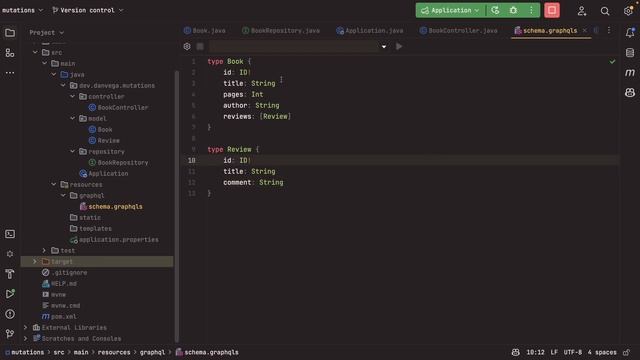Click the UTF-8 encoding indicator
640x360 pixels.
(573, 352)
